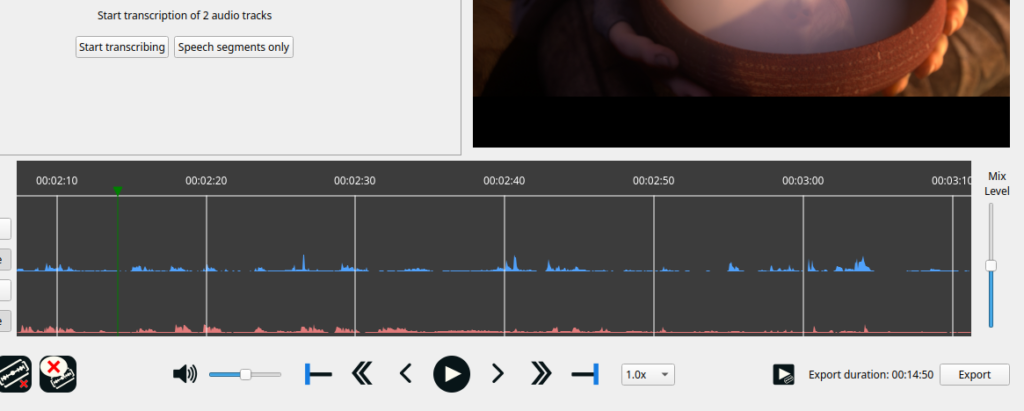
Task: Click the razor cut delete icon
Action: click(x=17, y=374)
